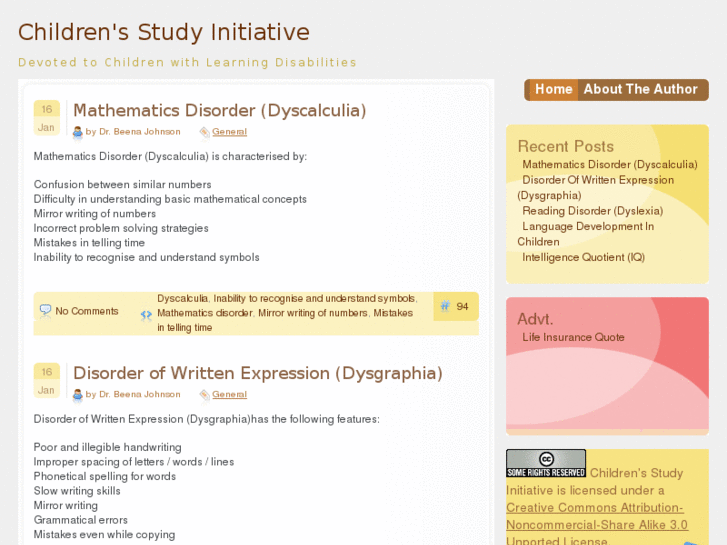The height and width of the screenshot is (545, 727).
Task: Click 'by Dr. Beena Johnson' on Mathematics post
Action: click(x=133, y=132)
